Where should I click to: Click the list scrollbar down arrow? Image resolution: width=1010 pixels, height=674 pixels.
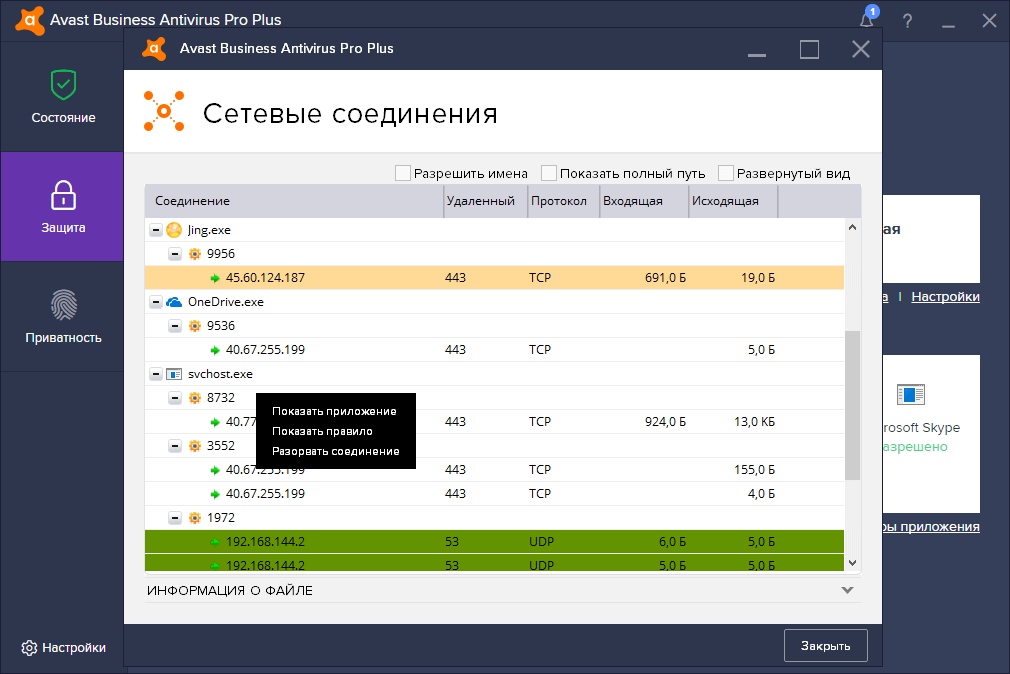coord(852,563)
